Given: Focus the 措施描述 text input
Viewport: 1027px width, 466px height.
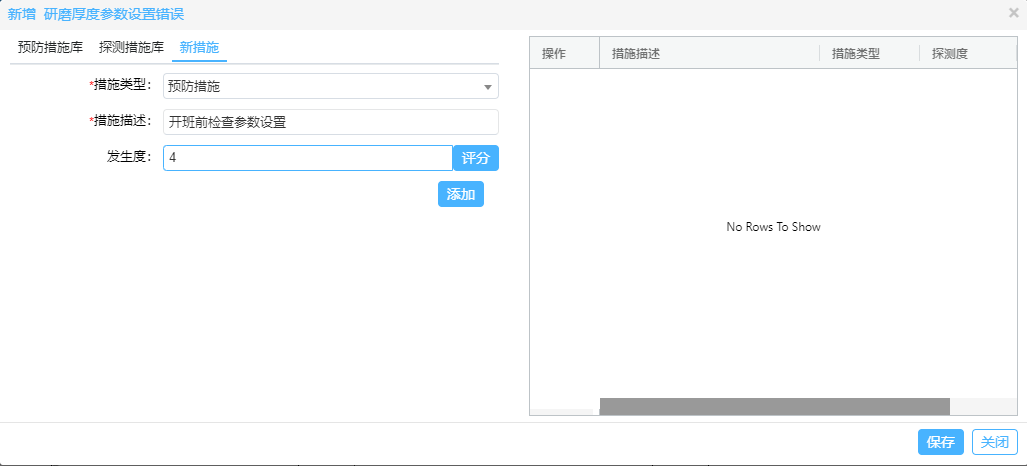Looking at the screenshot, I should [x=330, y=122].
